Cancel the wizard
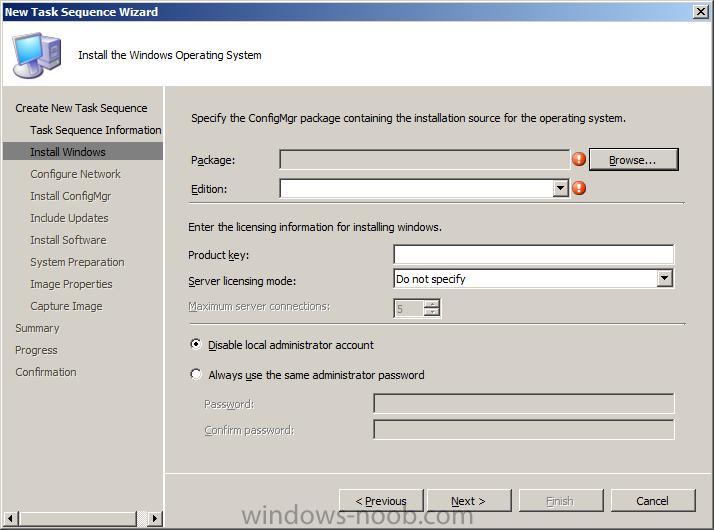 point(653,501)
